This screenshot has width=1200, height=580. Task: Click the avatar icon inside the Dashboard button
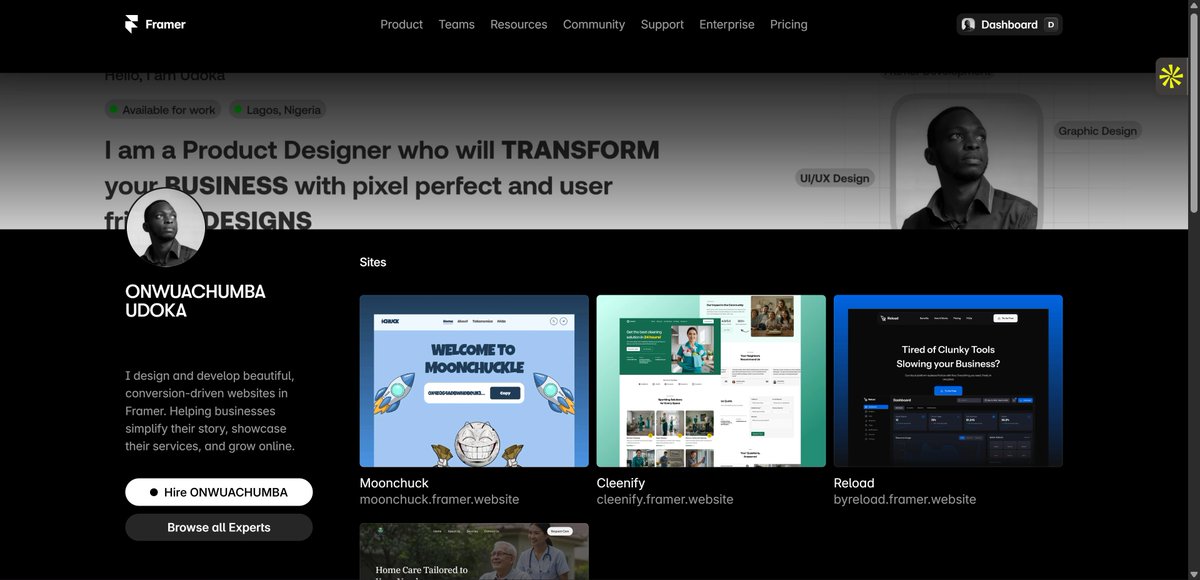[x=967, y=23]
